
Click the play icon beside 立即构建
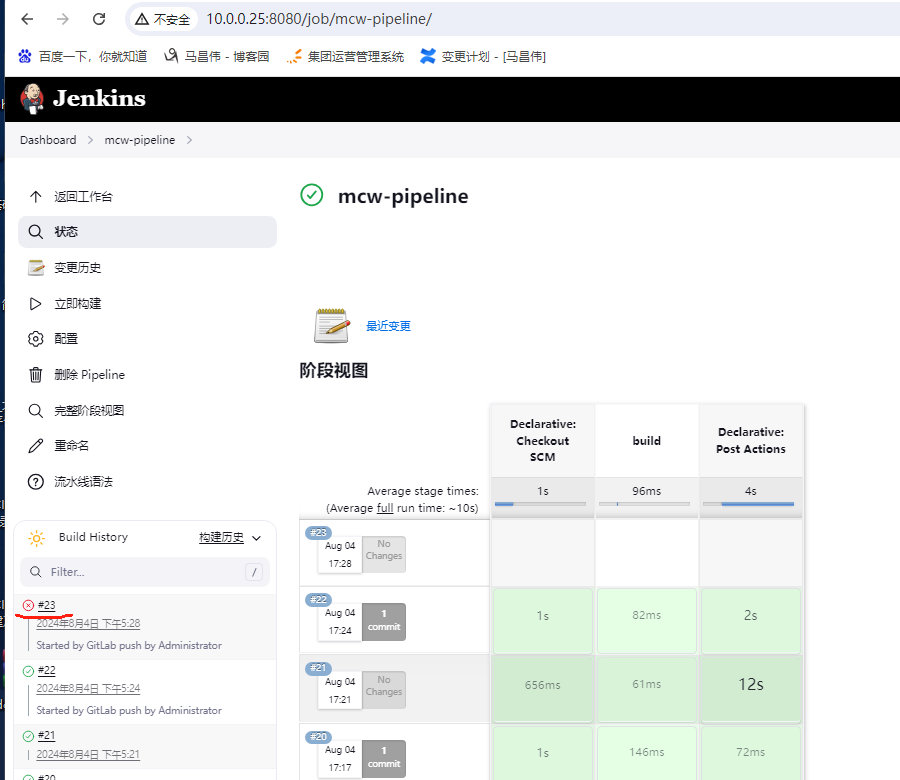pyautogui.click(x=36, y=304)
